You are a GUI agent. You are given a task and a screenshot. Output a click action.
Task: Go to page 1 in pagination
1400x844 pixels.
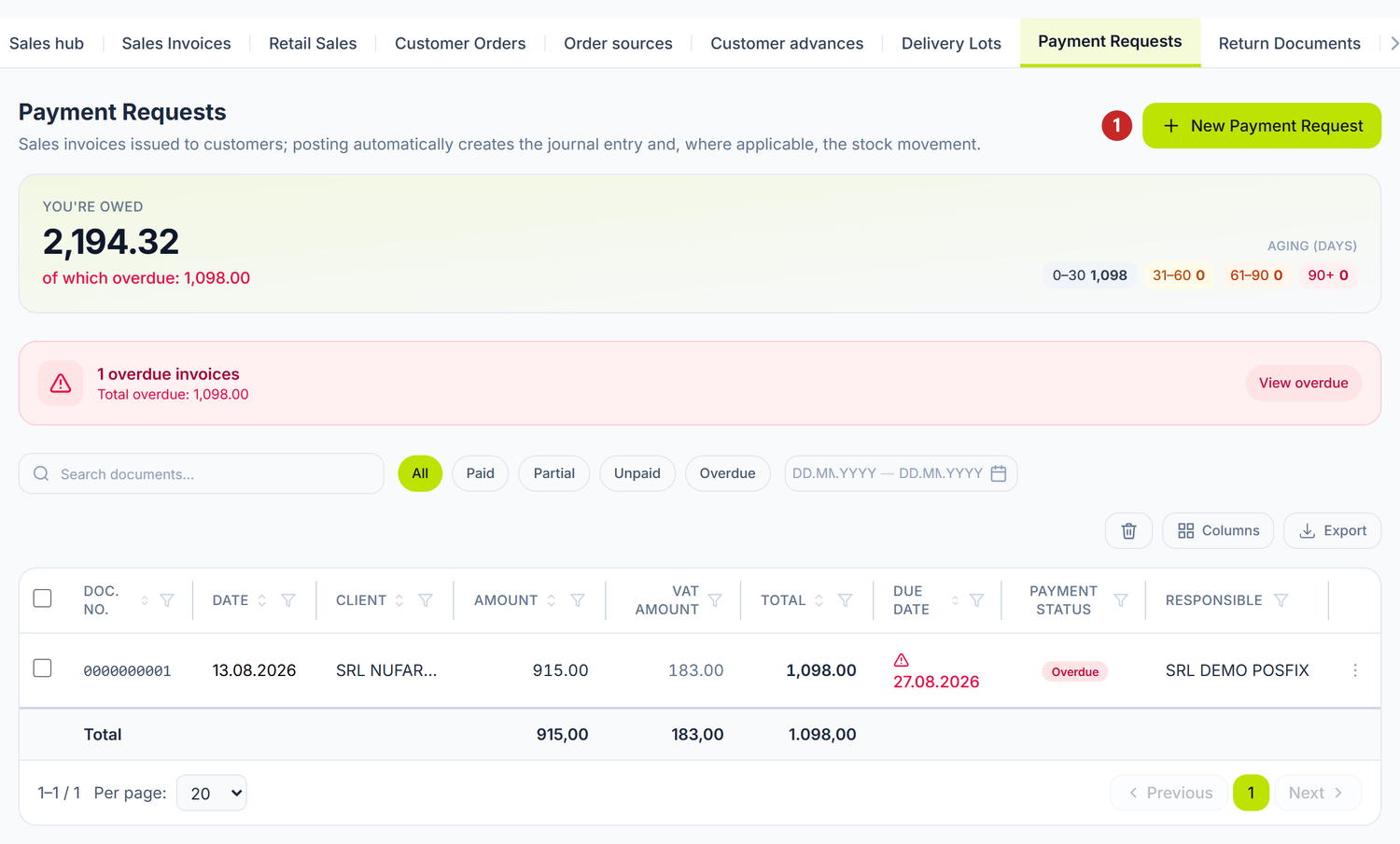[x=1251, y=793]
